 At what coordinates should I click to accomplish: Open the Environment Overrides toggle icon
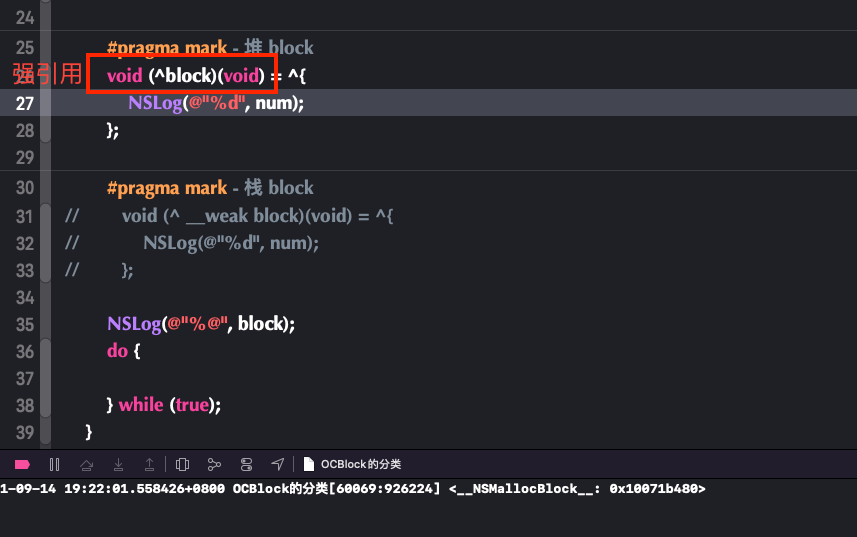[246, 464]
